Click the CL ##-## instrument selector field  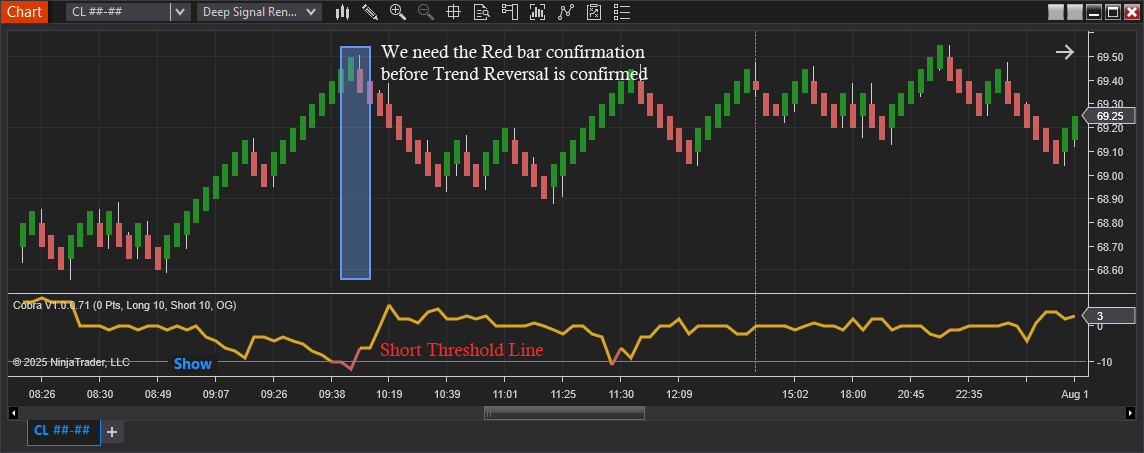[118, 12]
